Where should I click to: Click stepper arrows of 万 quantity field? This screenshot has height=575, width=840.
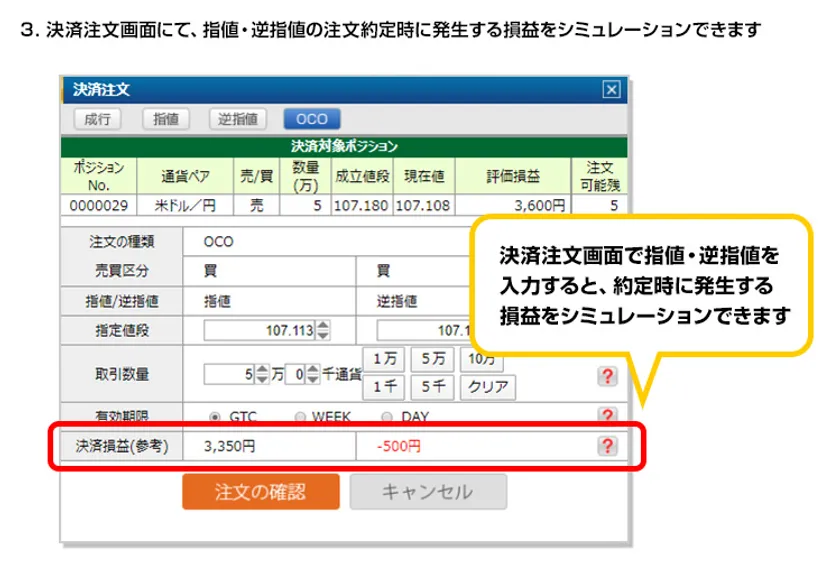(x=262, y=375)
